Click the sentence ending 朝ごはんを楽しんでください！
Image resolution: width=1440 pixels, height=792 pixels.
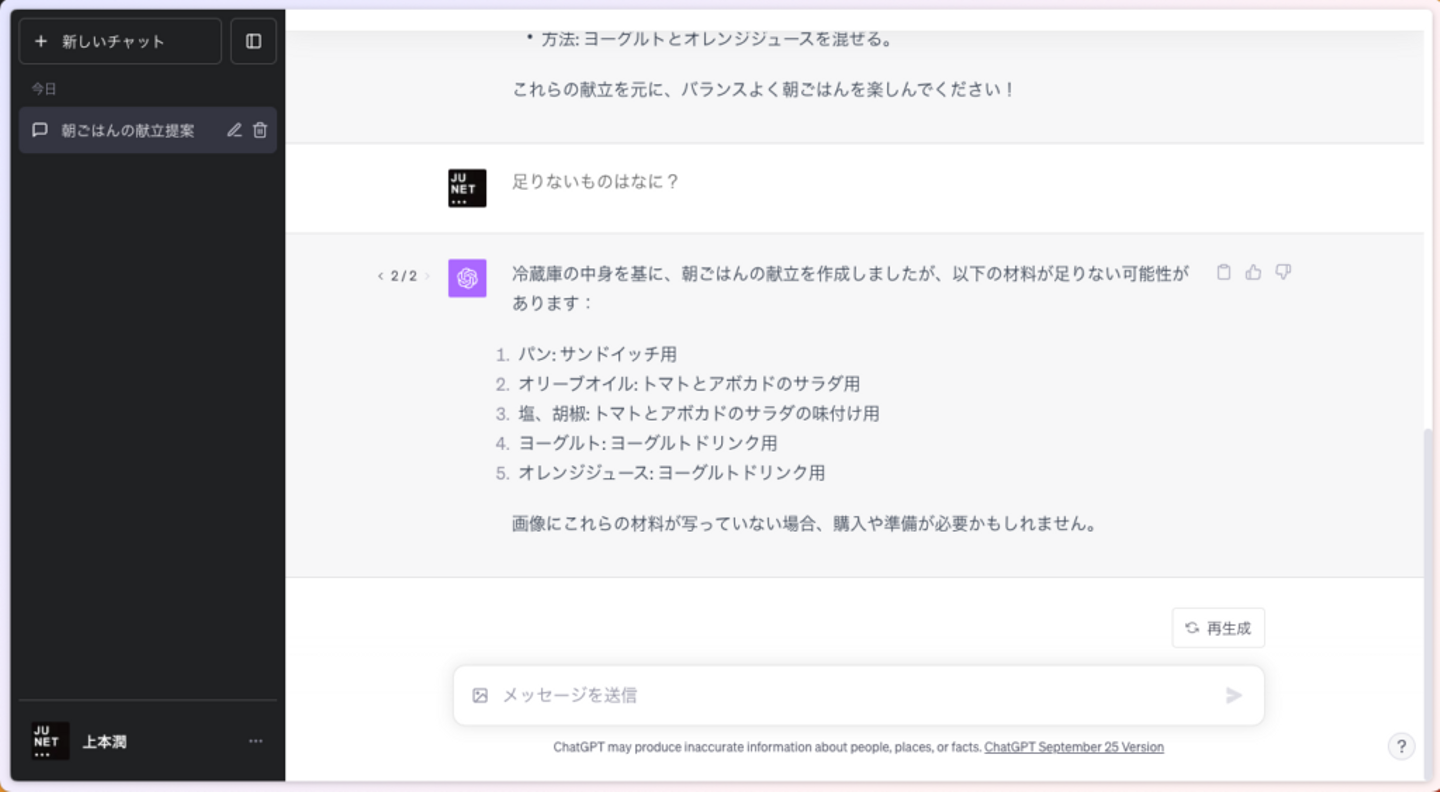[x=765, y=89]
